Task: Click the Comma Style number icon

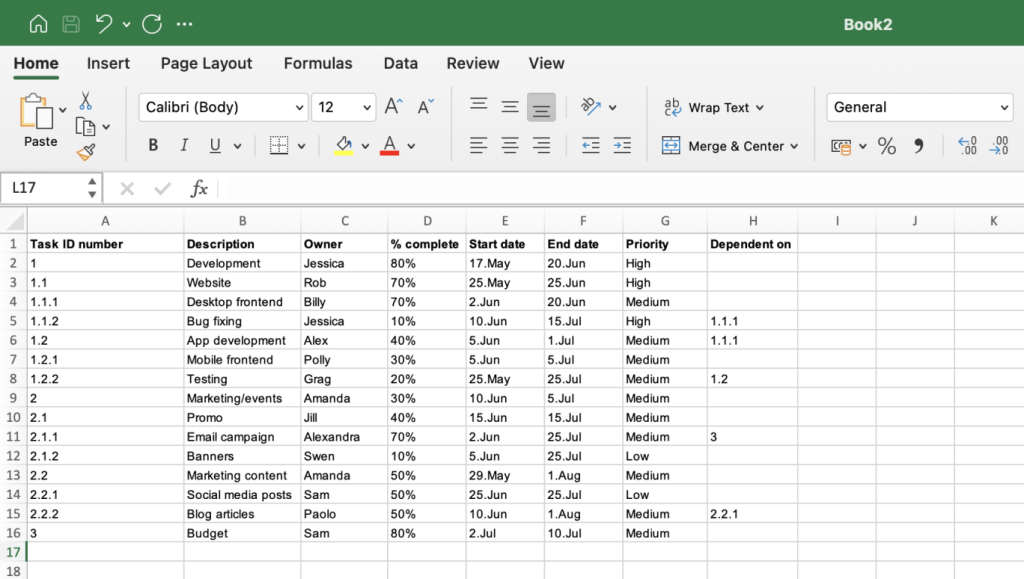Action: coord(921,145)
